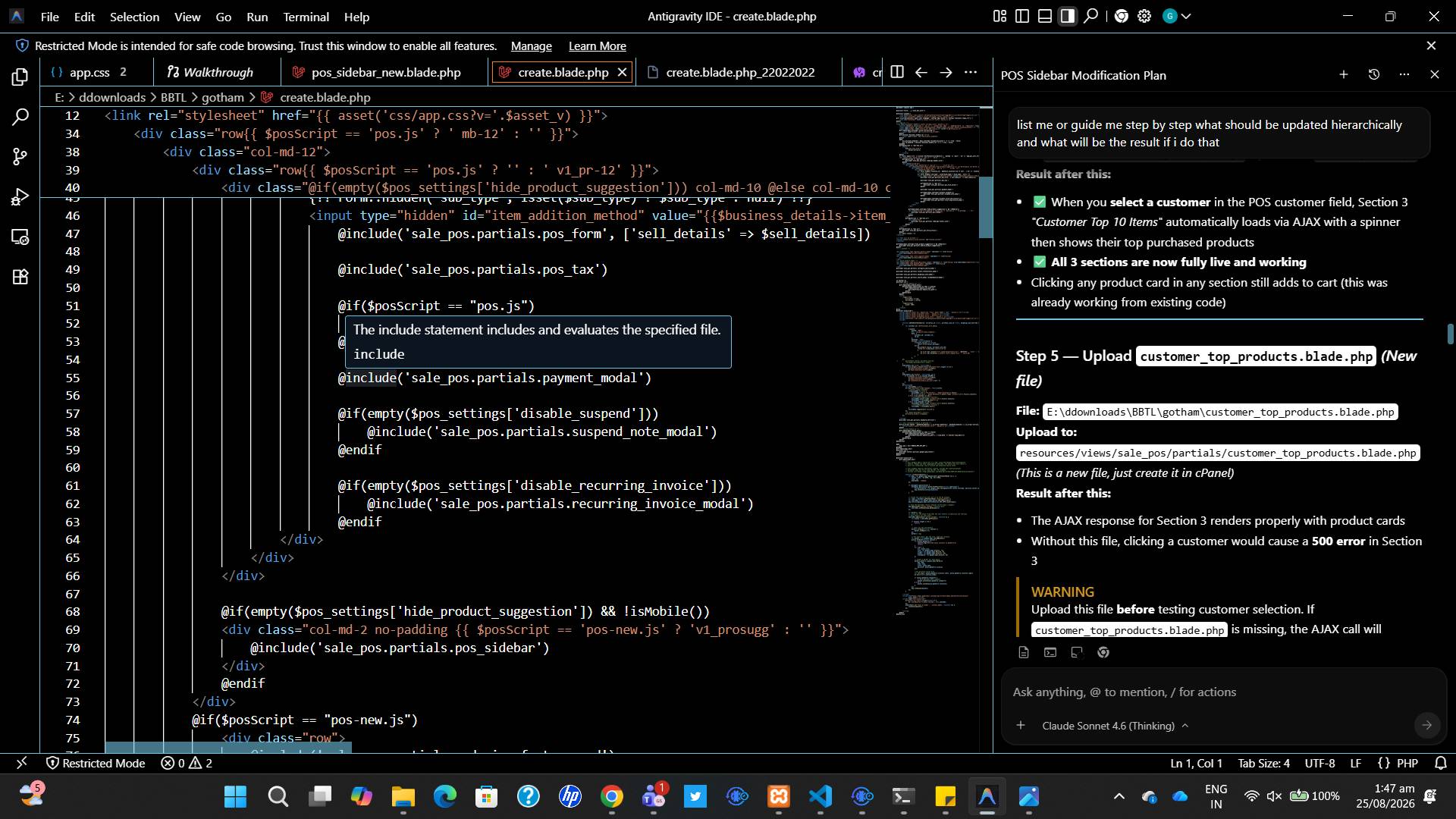Open the Source Control view

(x=20, y=157)
